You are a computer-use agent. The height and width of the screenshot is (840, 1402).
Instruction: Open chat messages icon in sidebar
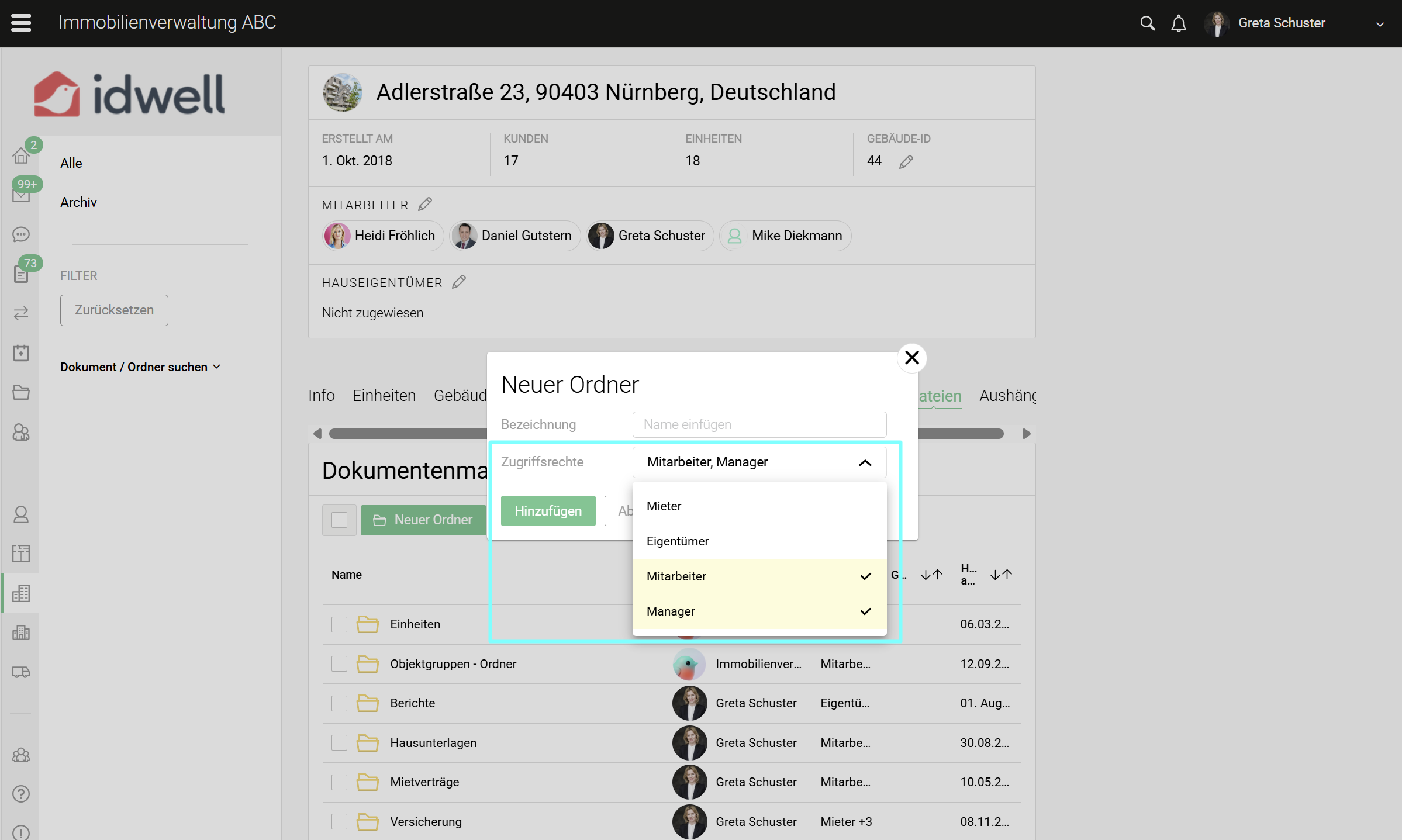click(x=21, y=234)
